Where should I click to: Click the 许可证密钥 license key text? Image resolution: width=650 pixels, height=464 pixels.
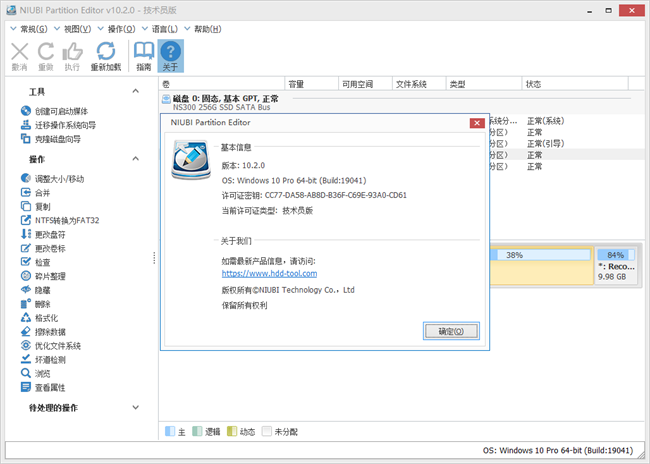(x=314, y=195)
